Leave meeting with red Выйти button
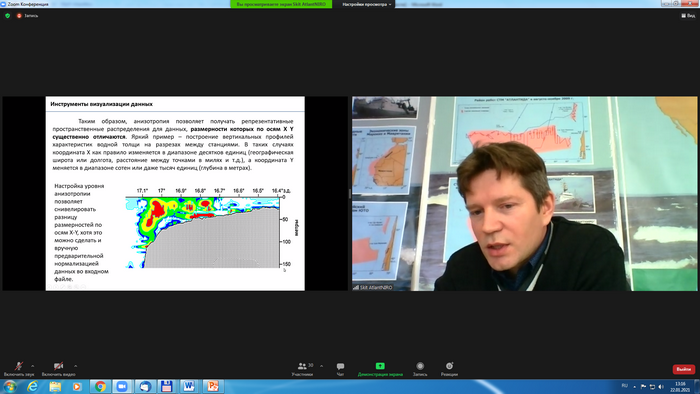Image resolution: width=700 pixels, height=394 pixels. [x=683, y=369]
